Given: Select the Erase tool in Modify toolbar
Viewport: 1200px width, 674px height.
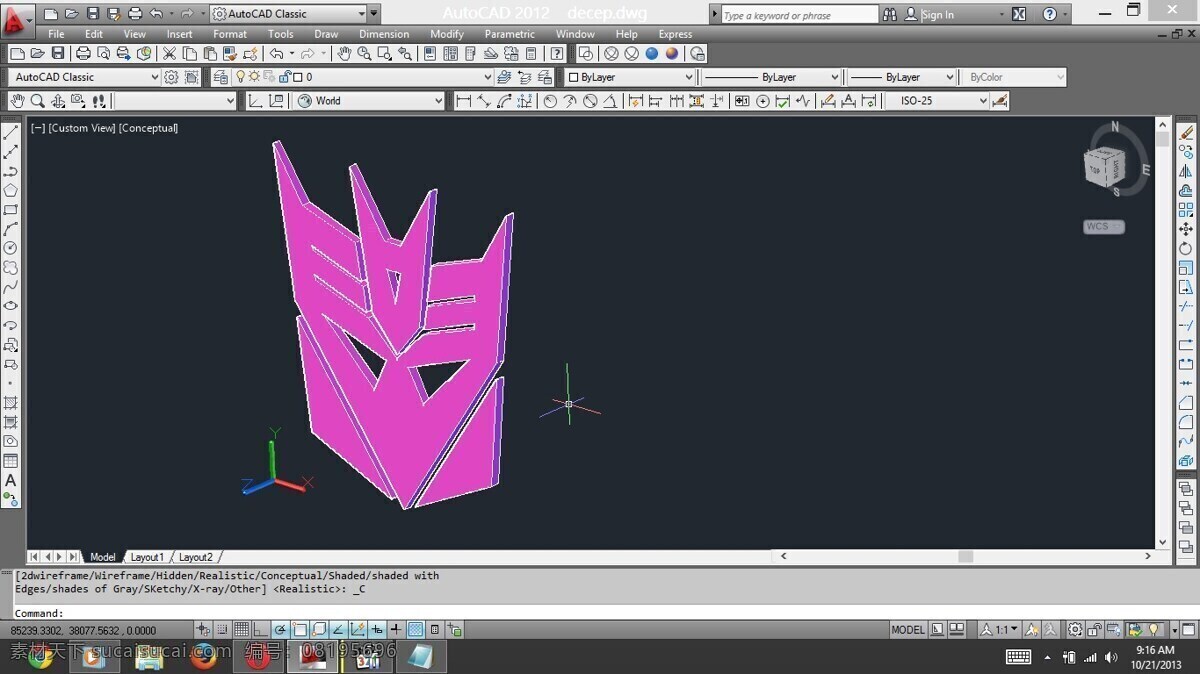Looking at the screenshot, I should click(1186, 132).
